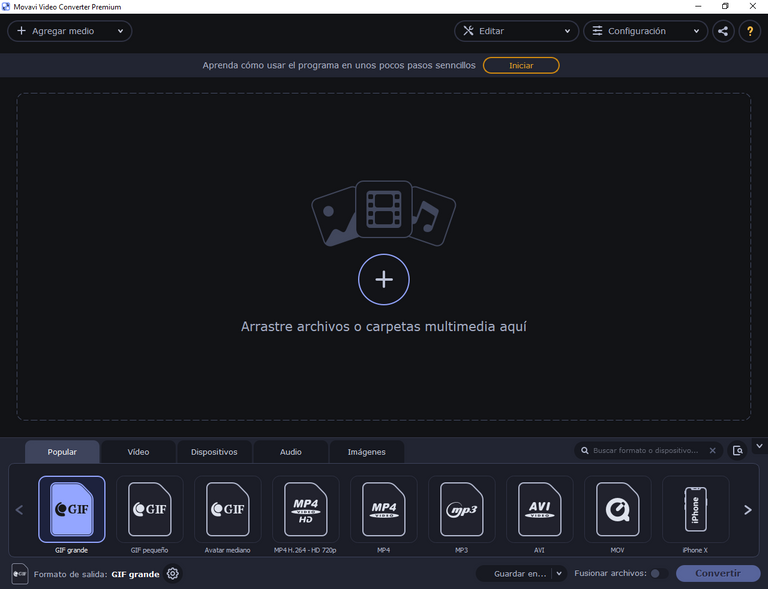Click the Movavi app icon in title bar
The height and width of the screenshot is (589, 768).
tap(6, 7)
